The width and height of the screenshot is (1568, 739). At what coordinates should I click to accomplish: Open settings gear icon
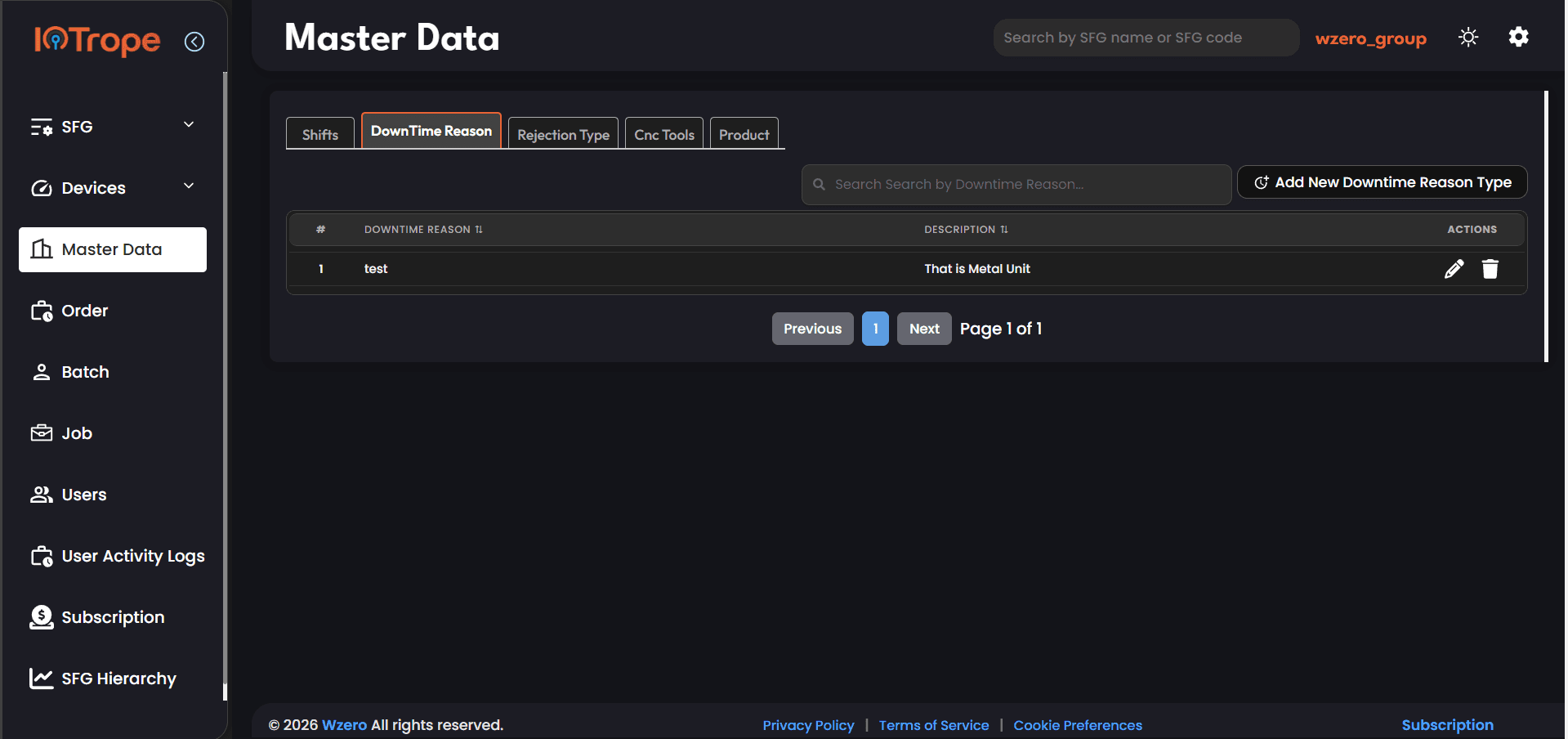(x=1518, y=37)
